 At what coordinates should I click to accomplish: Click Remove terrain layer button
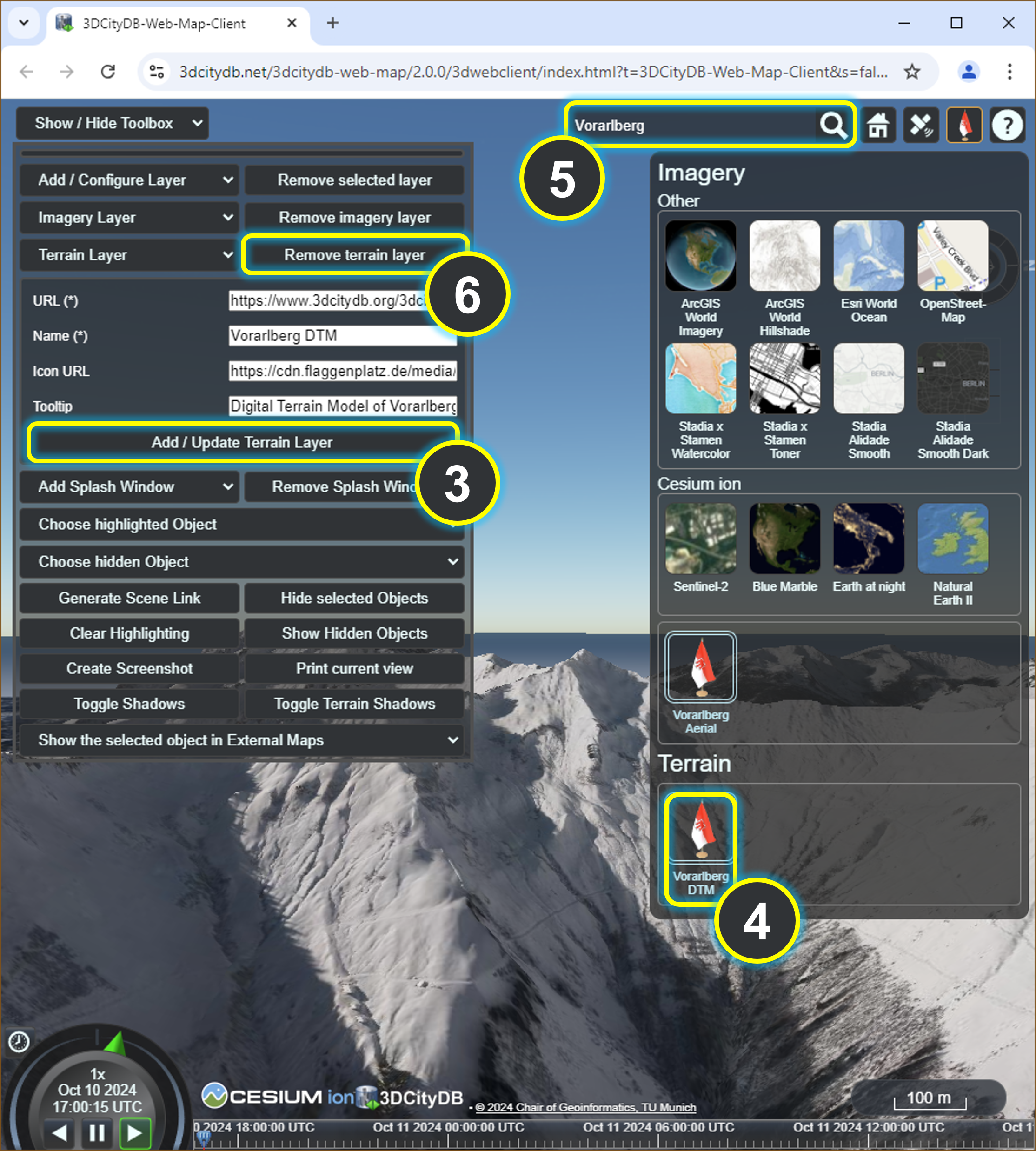coord(354,255)
